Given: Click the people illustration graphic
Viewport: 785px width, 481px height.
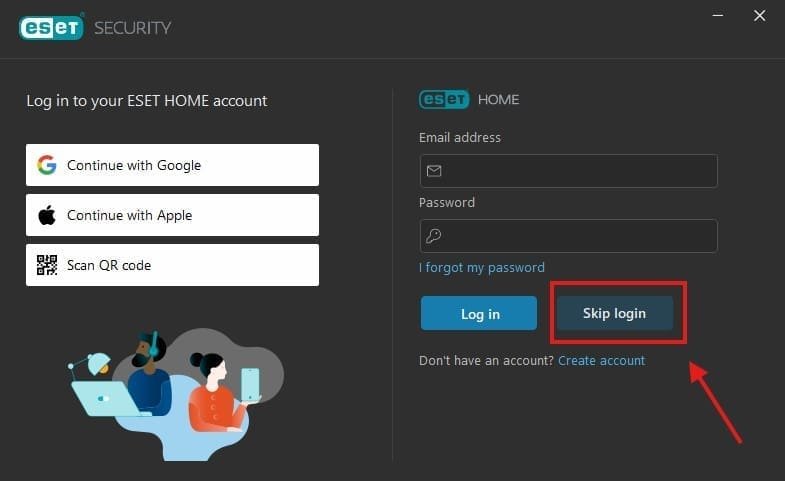Looking at the screenshot, I should click(x=175, y=394).
